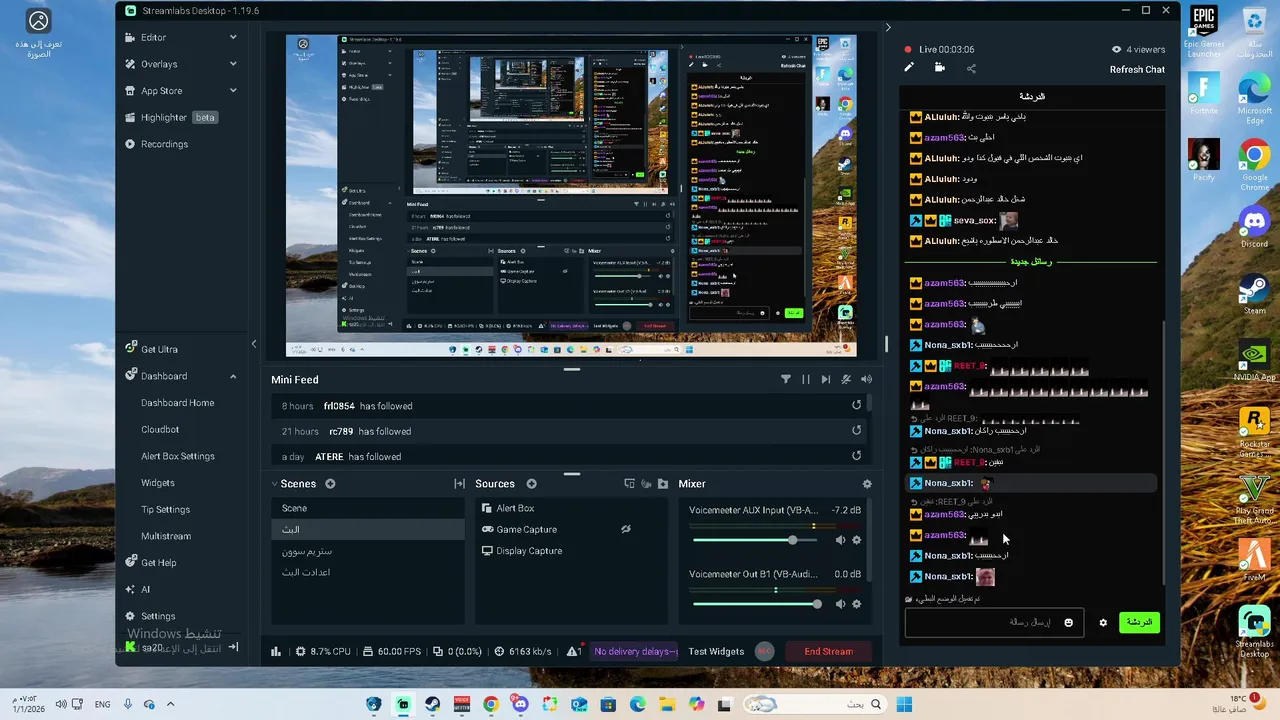
Task: Open Epic Games Launcher desktop icon
Action: tap(1203, 32)
